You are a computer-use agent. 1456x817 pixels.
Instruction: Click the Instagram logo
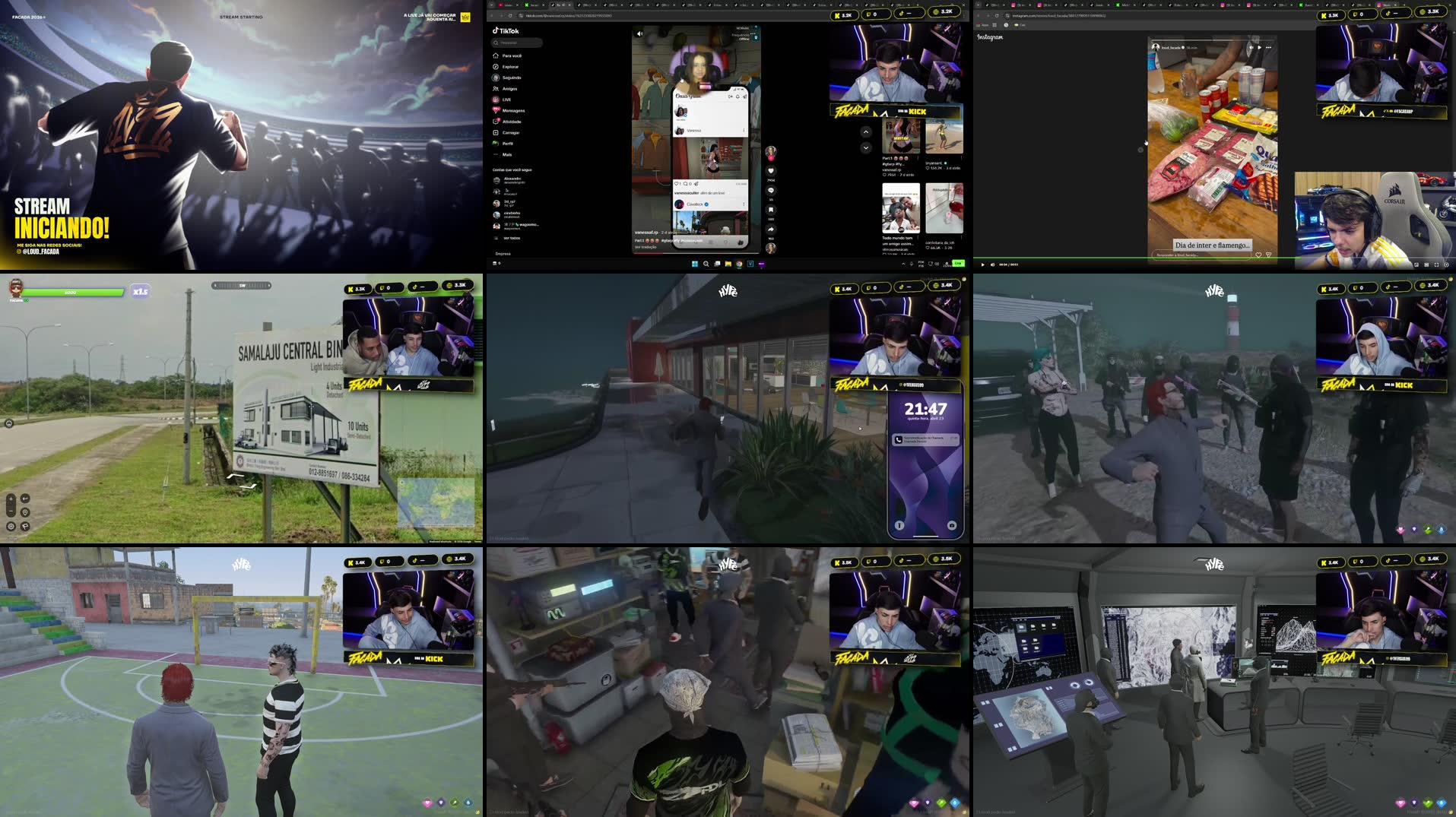(x=990, y=36)
